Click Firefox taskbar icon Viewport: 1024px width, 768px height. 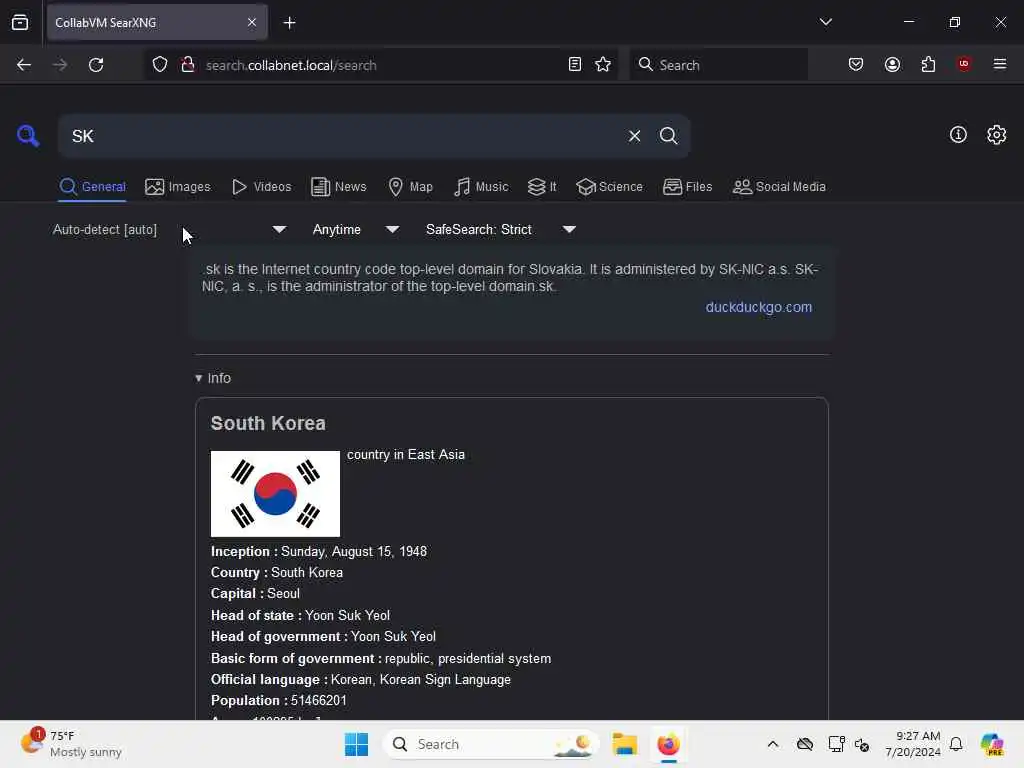click(668, 744)
